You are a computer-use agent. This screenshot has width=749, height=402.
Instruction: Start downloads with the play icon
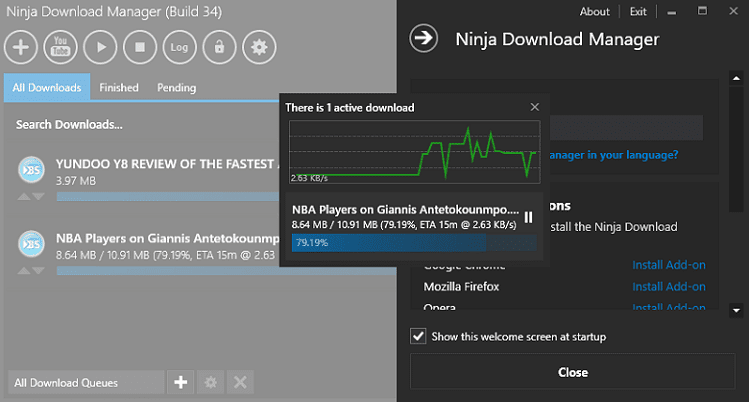pyautogui.click(x=100, y=47)
